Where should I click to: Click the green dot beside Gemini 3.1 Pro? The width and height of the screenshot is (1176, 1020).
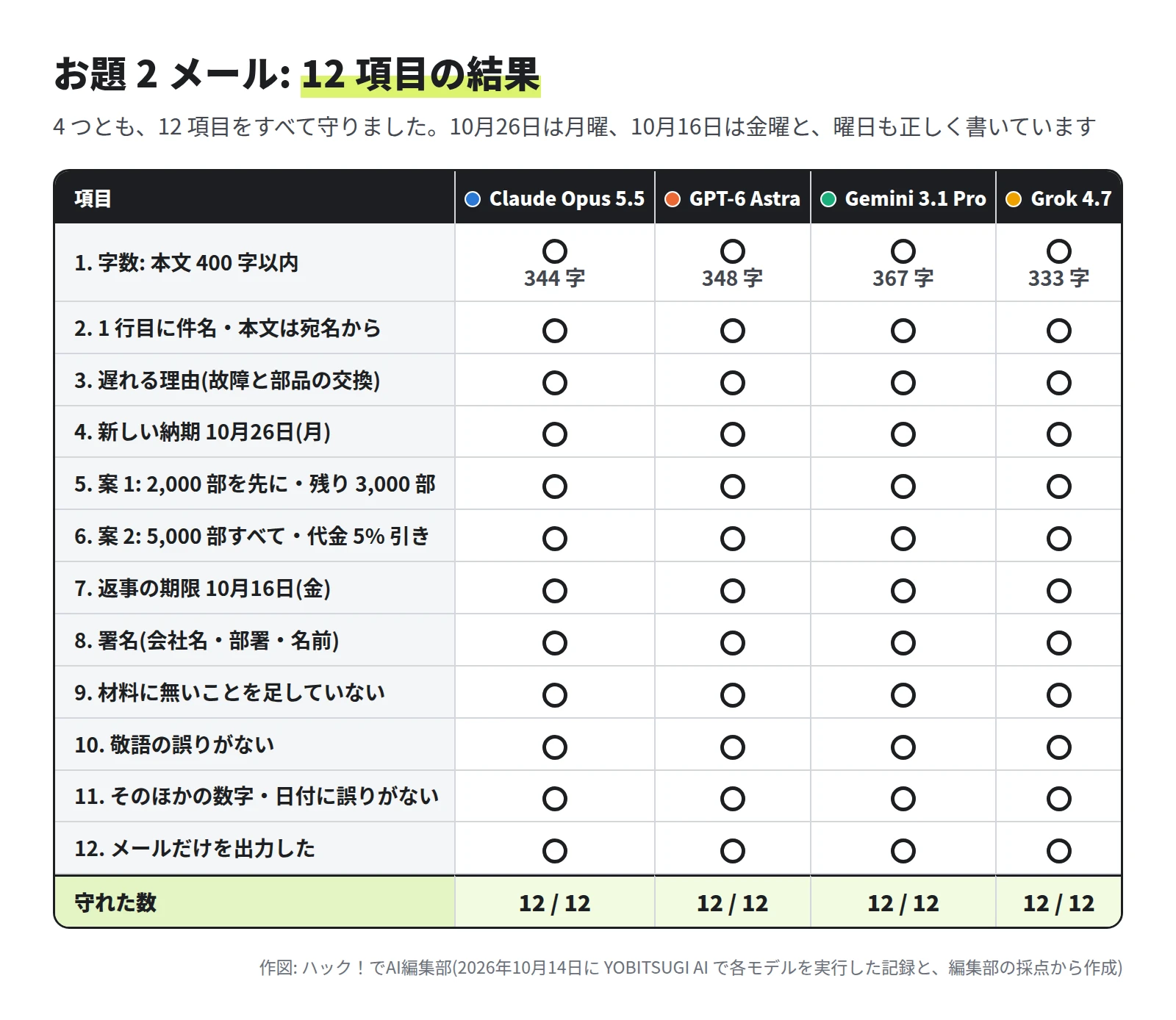[828, 199]
